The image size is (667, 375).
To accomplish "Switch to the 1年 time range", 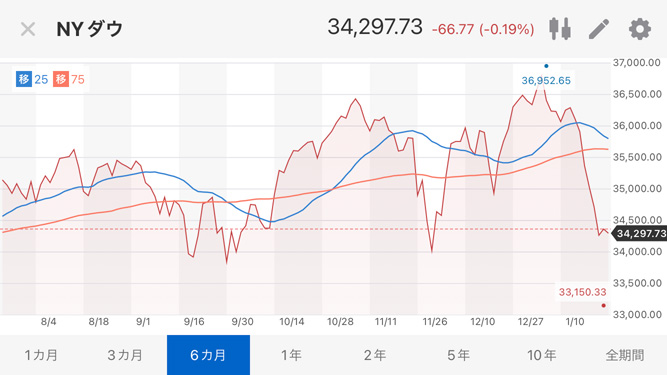I will (292, 355).
